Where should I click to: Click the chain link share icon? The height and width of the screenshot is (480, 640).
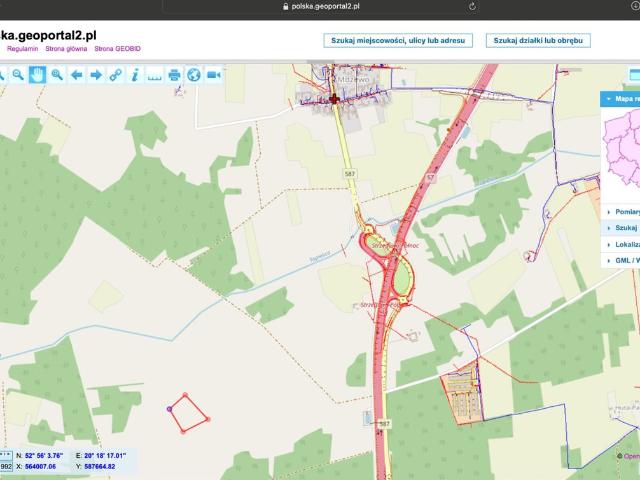[x=115, y=74]
